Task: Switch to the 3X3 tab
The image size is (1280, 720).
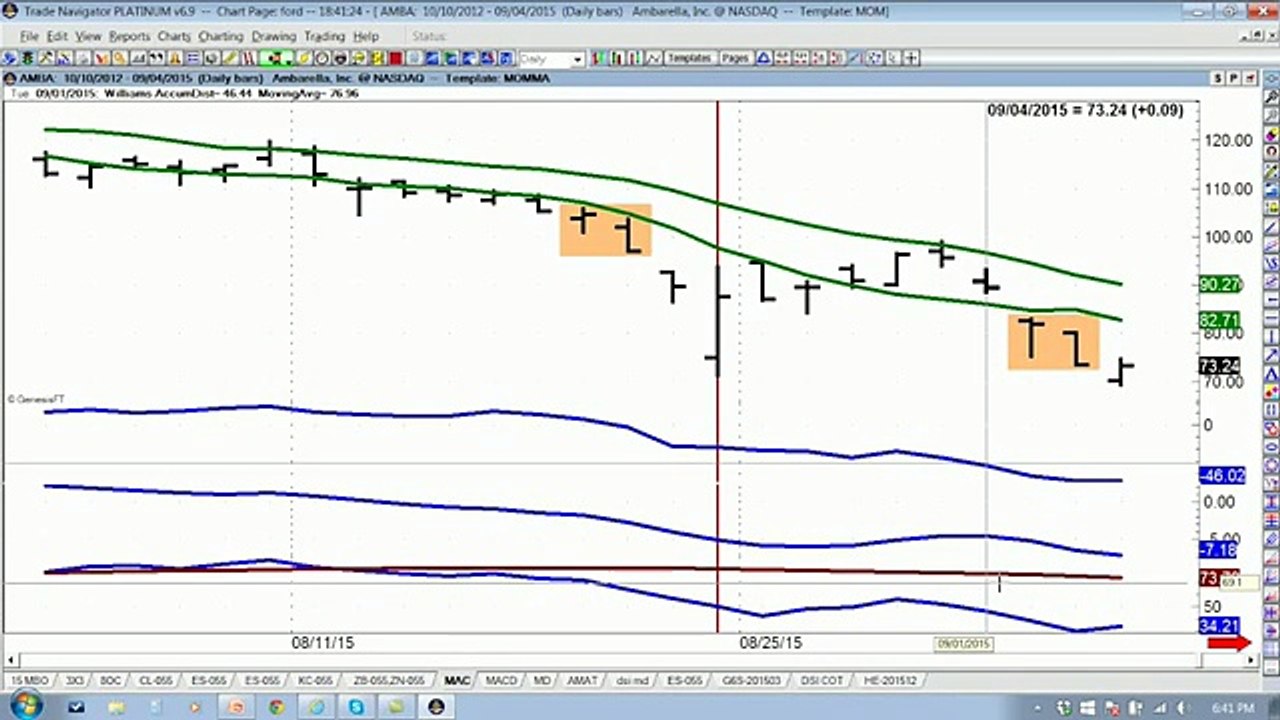Action: pos(74,680)
